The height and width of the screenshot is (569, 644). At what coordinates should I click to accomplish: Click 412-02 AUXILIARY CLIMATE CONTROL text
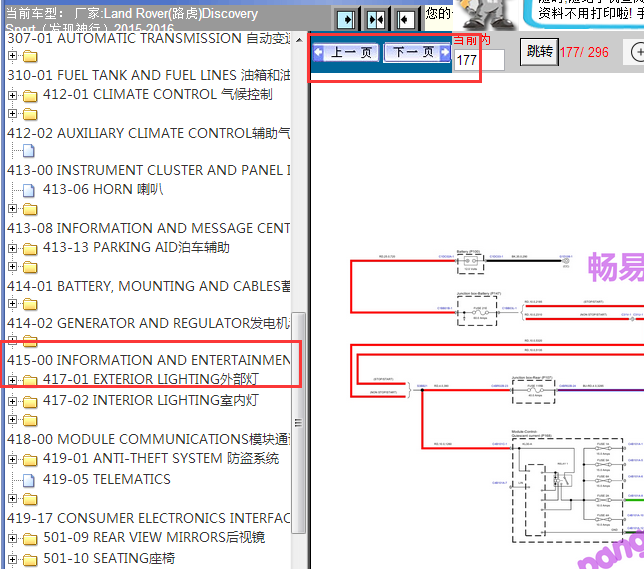click(x=149, y=134)
